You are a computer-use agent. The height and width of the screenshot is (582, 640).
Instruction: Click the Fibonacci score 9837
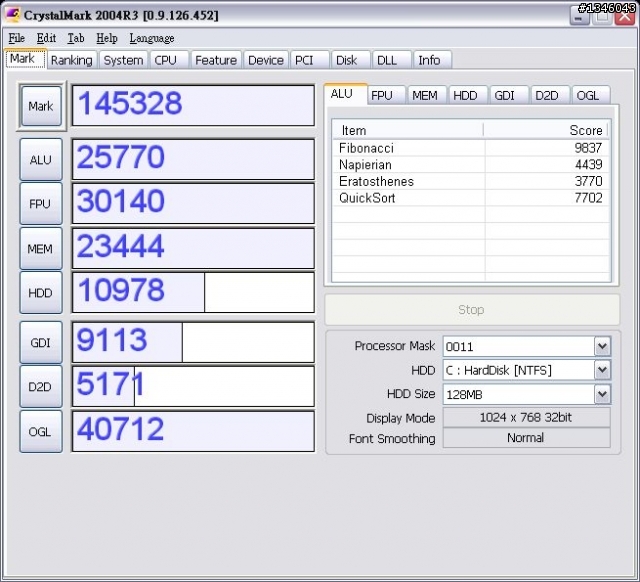click(588, 148)
